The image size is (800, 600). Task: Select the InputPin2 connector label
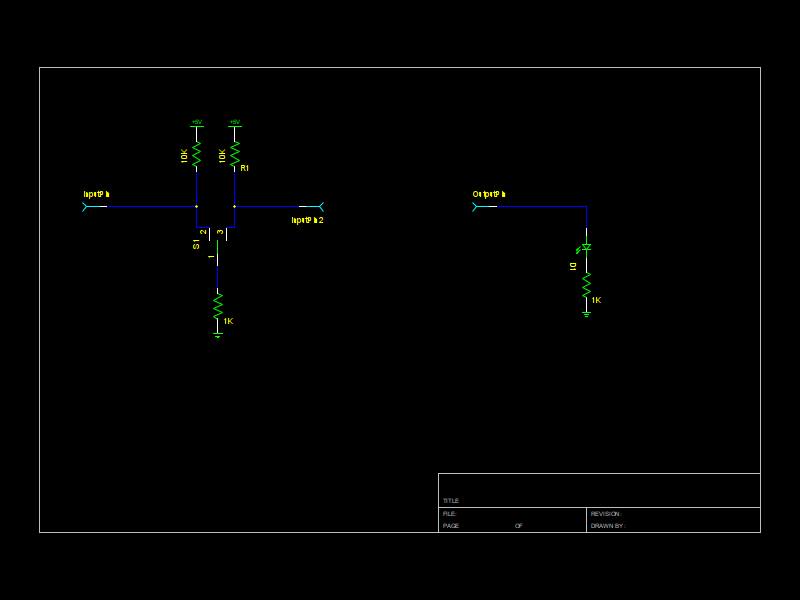coord(308,218)
